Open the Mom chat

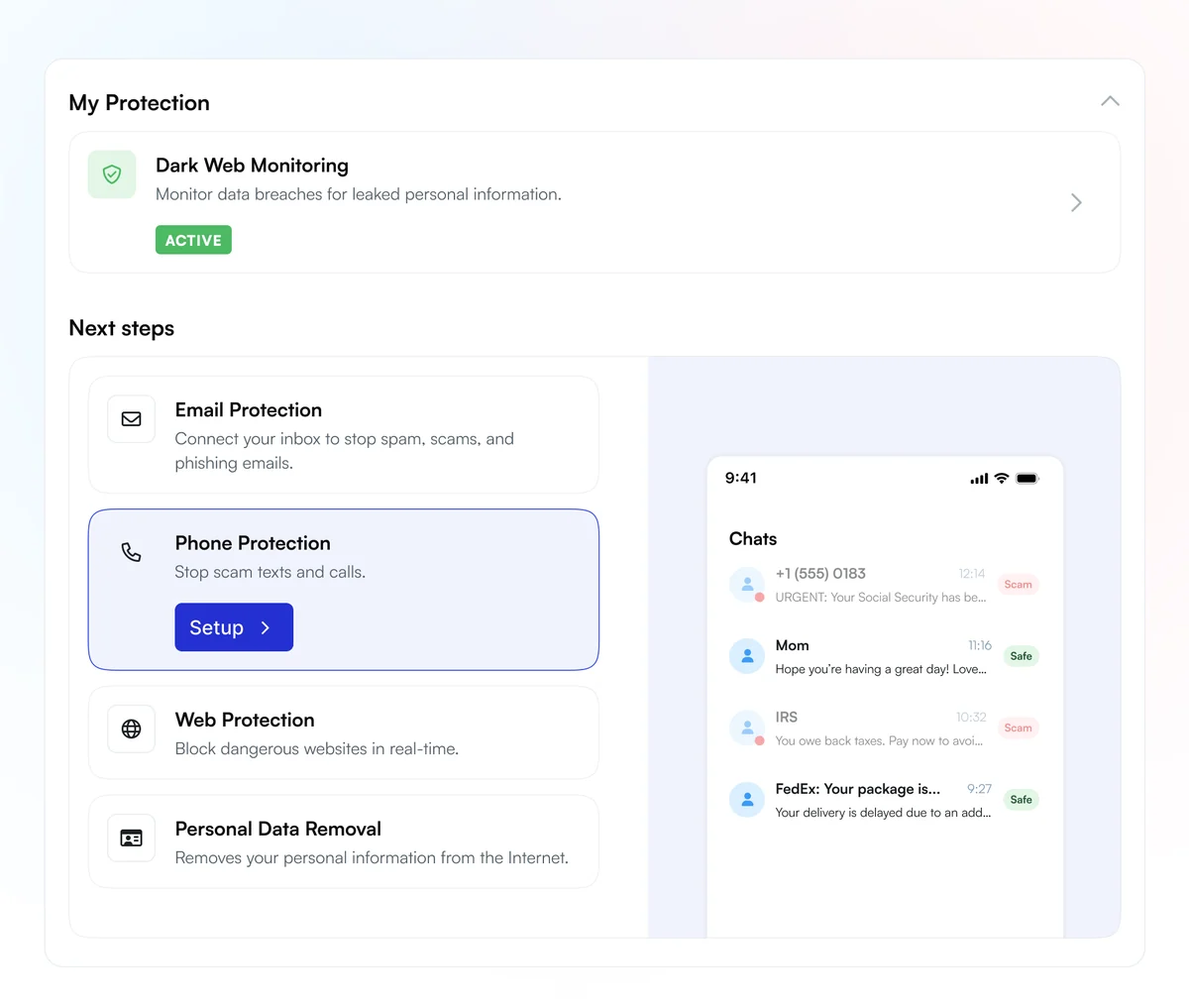[x=884, y=656]
